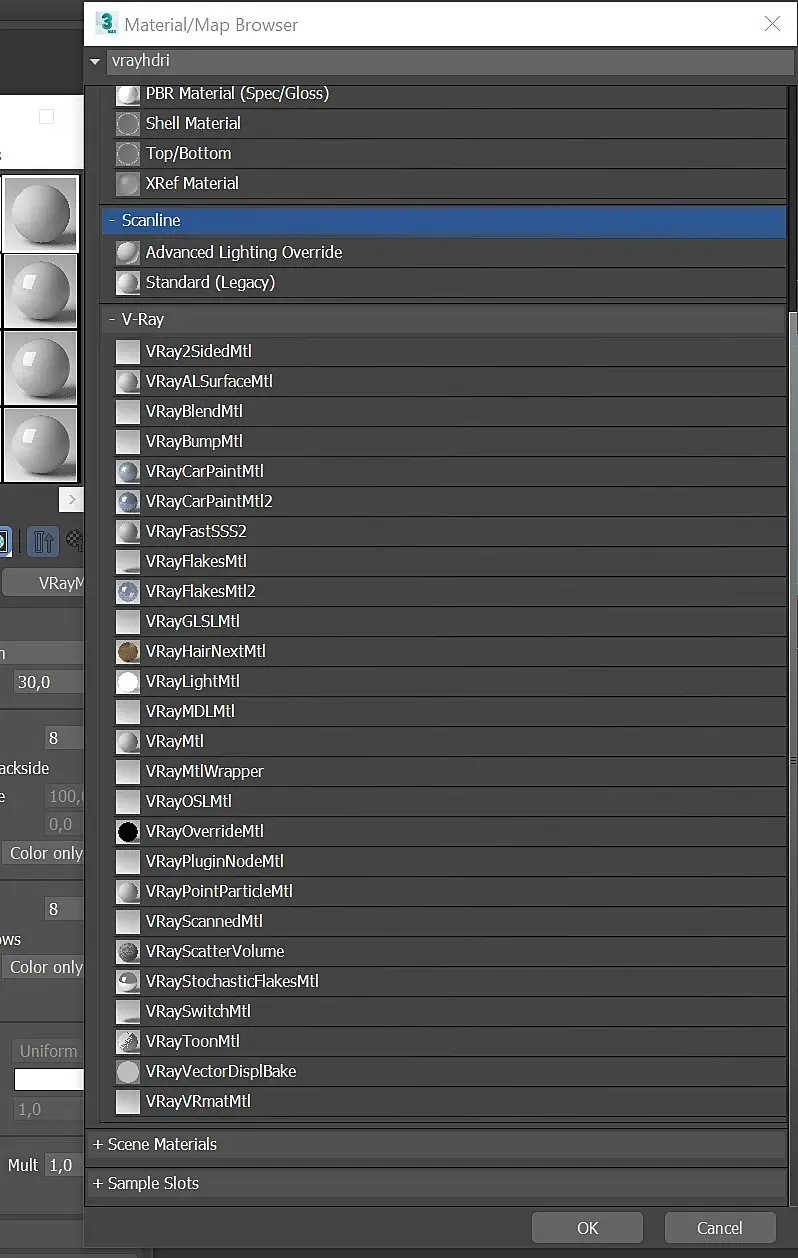Click the 3ds Max logo in title bar

click(106, 24)
